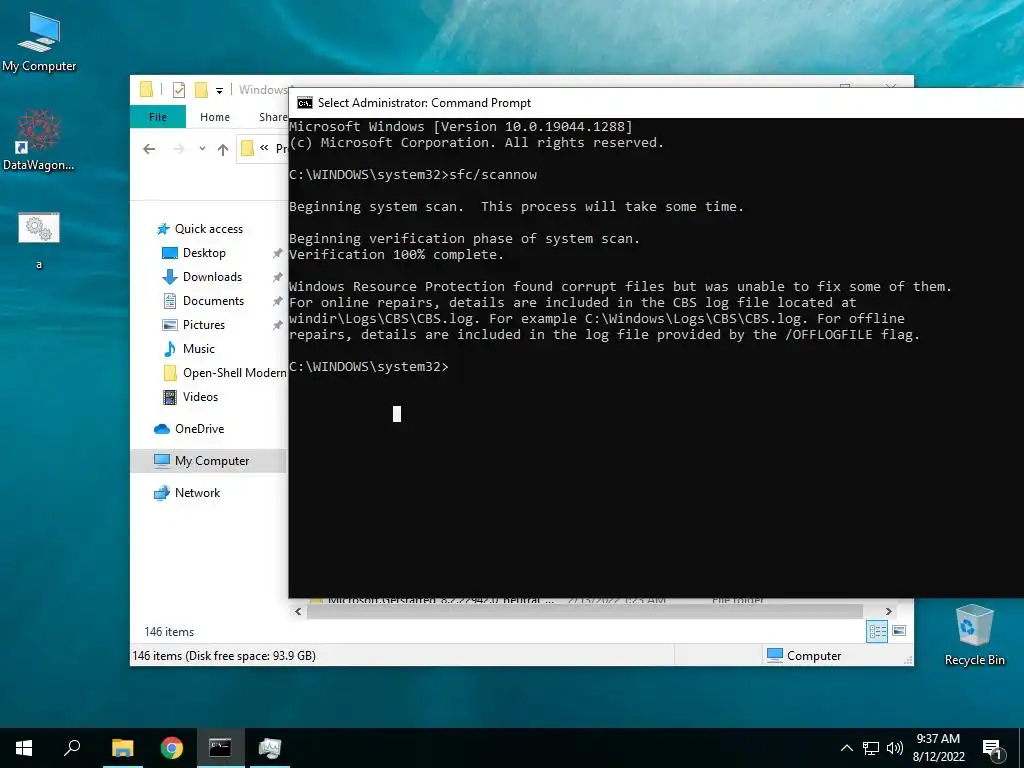Switch Explorer to Details view
This screenshot has width=1024, height=768.
coord(877,631)
